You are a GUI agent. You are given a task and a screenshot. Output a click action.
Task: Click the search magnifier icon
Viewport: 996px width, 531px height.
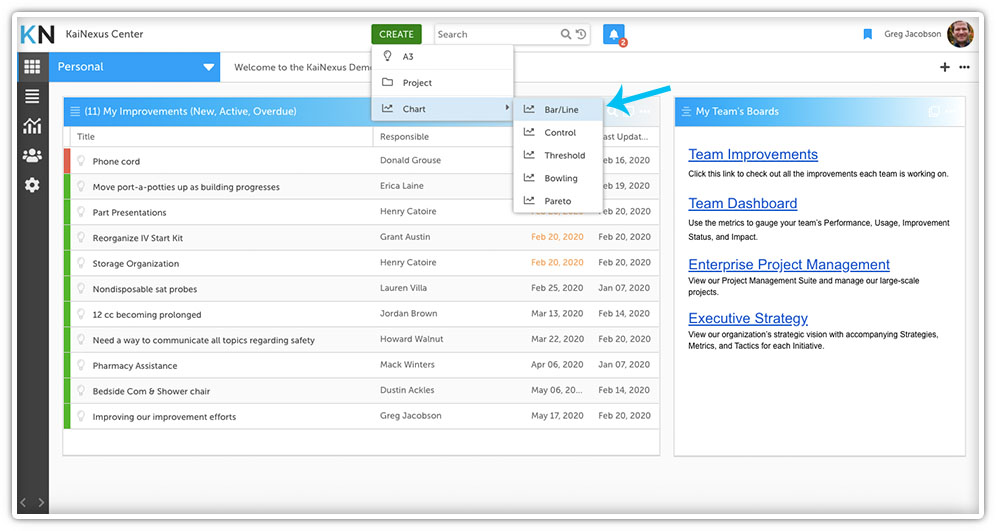[565, 34]
